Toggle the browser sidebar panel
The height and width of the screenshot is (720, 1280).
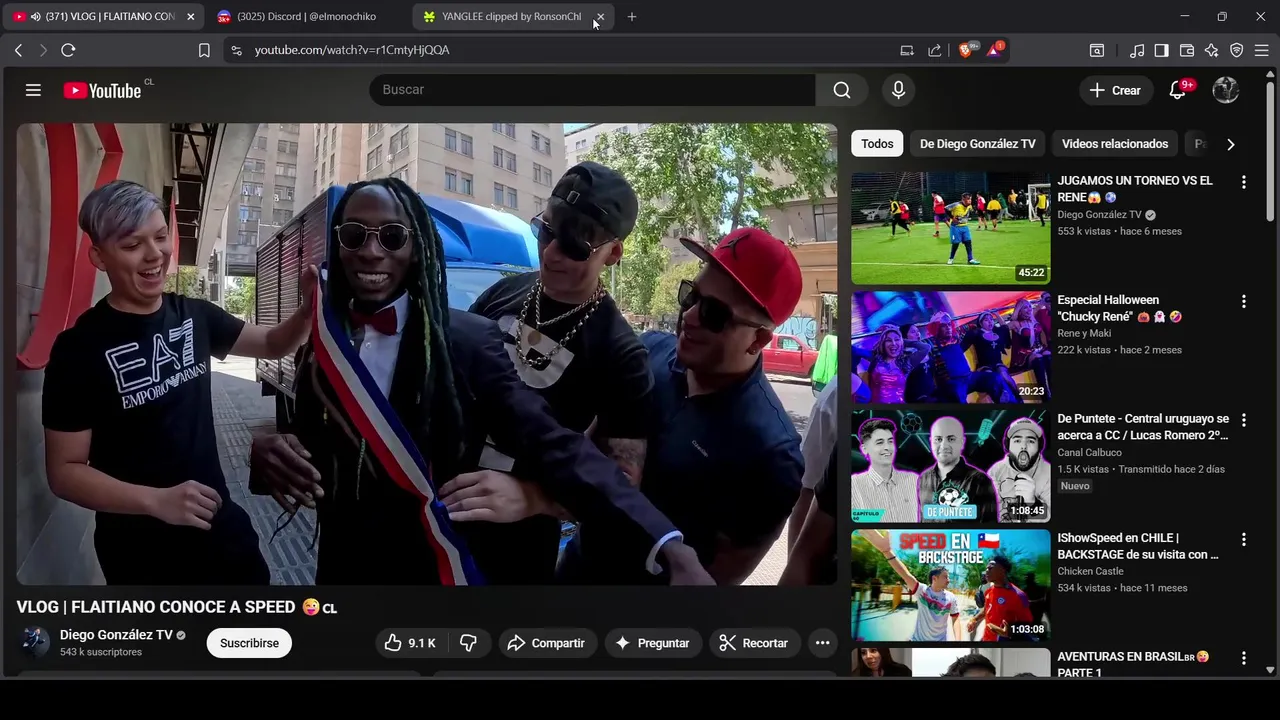(1161, 50)
